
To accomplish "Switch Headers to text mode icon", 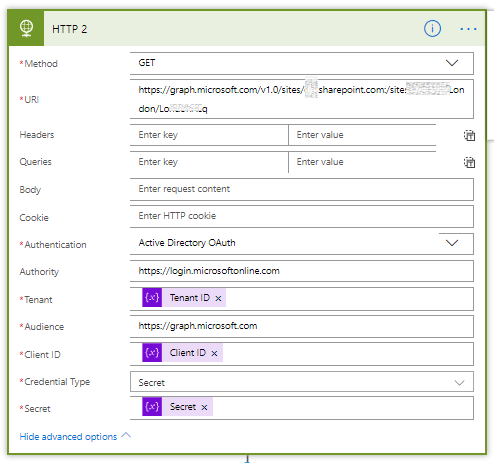I will [x=469, y=135].
